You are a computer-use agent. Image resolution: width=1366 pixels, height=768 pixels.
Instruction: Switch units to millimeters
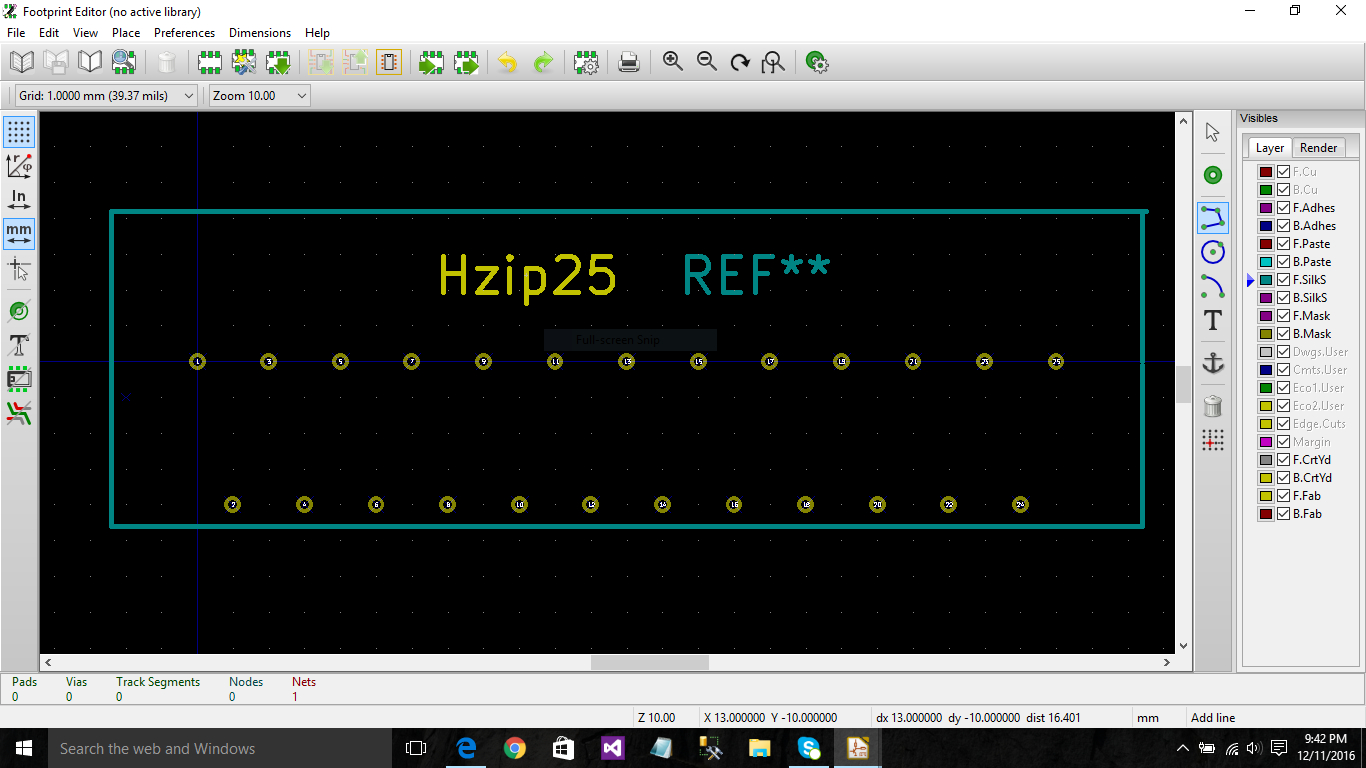tap(19, 234)
